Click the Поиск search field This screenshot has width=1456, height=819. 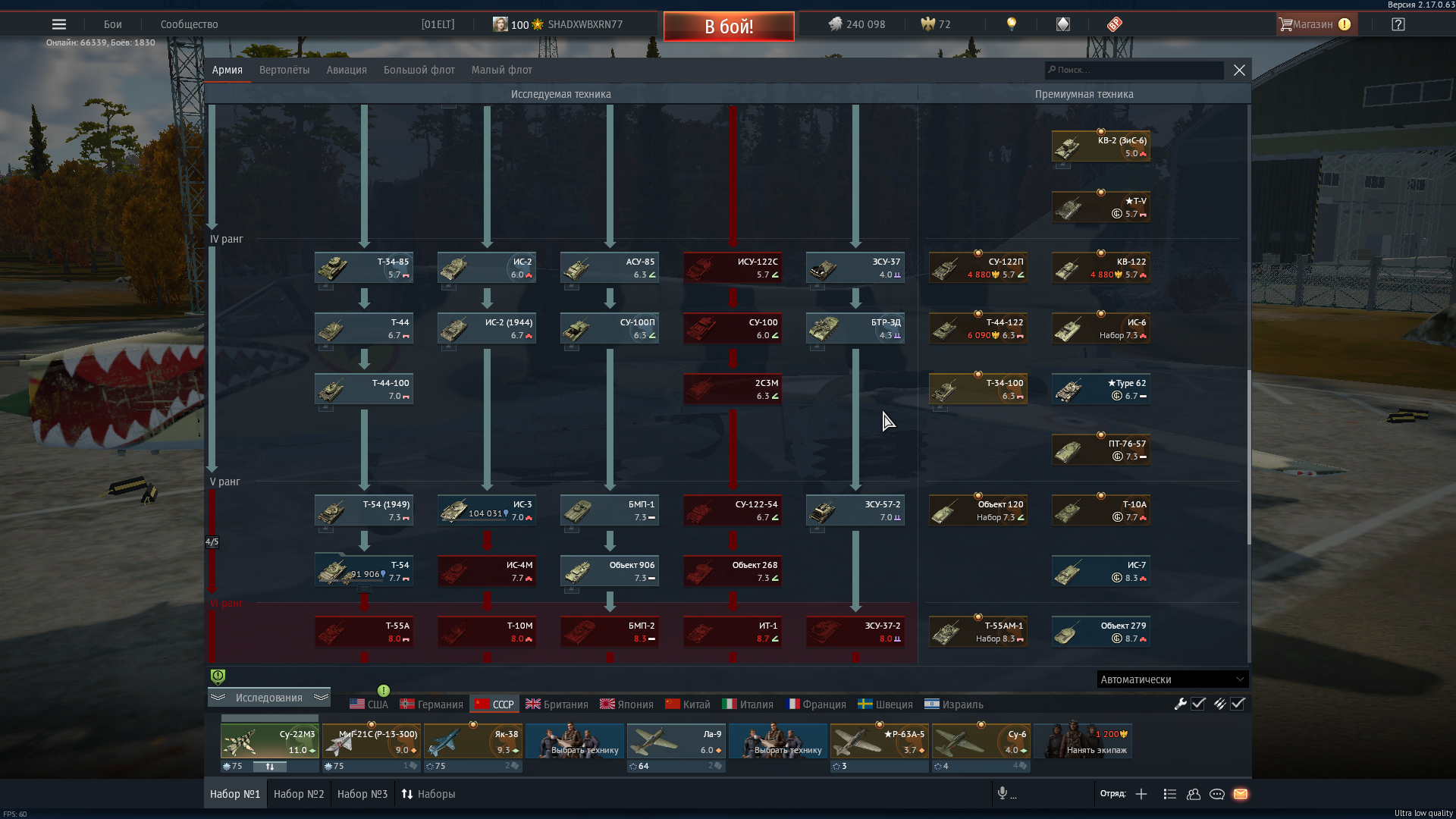[x=1134, y=70]
